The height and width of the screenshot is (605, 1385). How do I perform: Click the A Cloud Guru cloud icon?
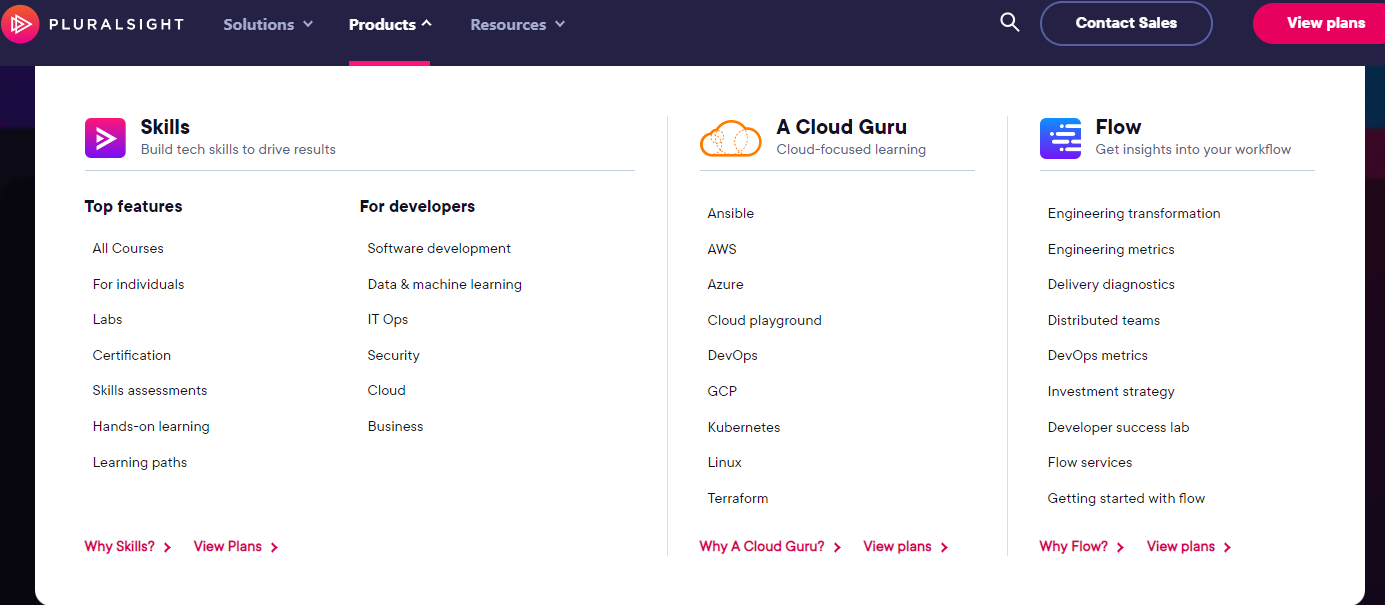pyautogui.click(x=731, y=138)
